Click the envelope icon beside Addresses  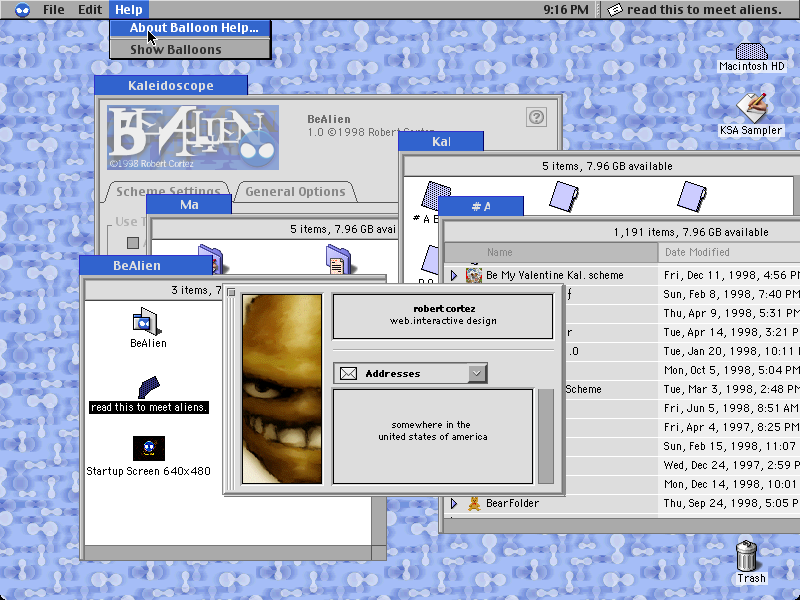point(348,373)
